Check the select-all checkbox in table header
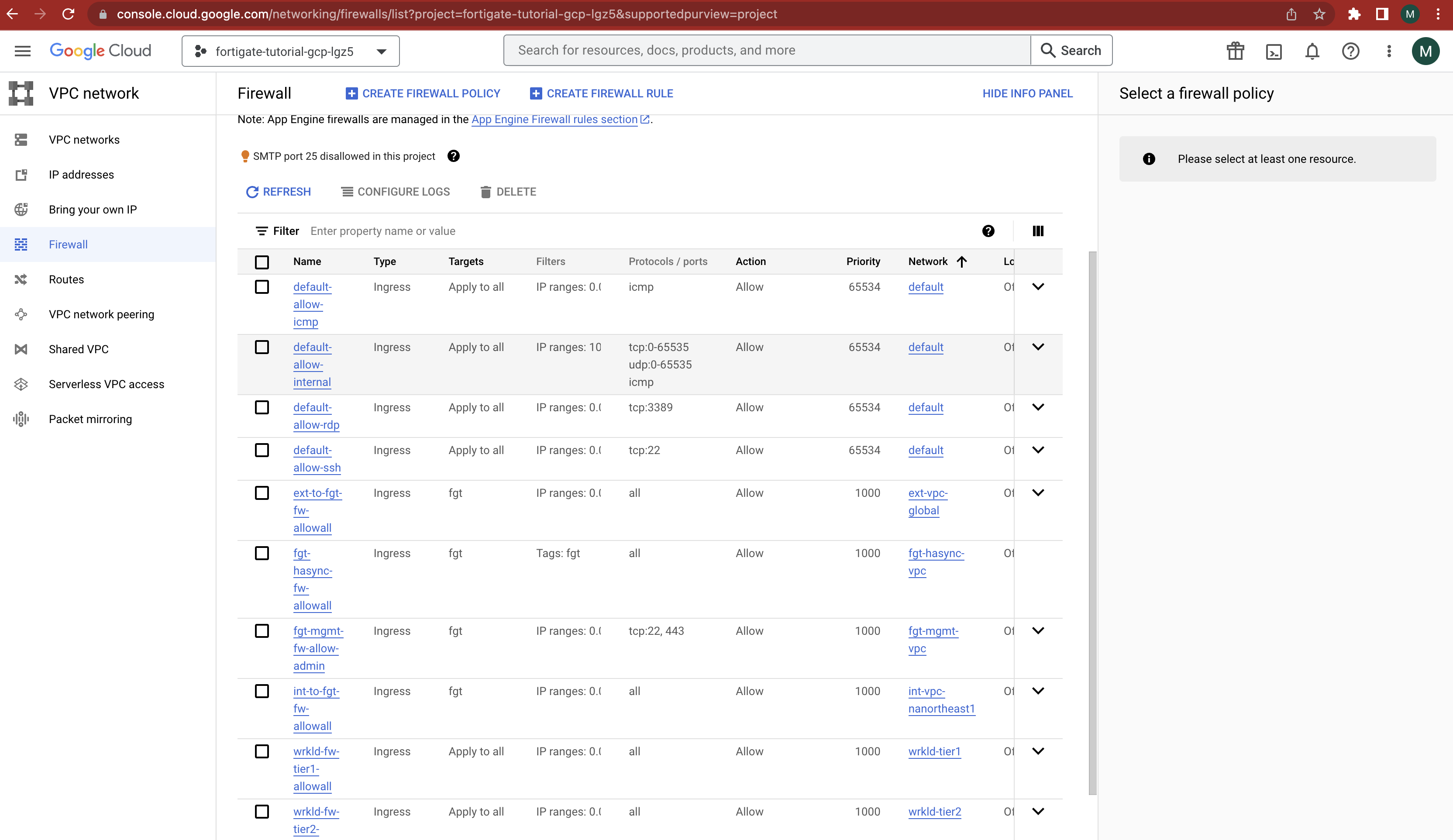The height and width of the screenshot is (840, 1453). point(262,262)
